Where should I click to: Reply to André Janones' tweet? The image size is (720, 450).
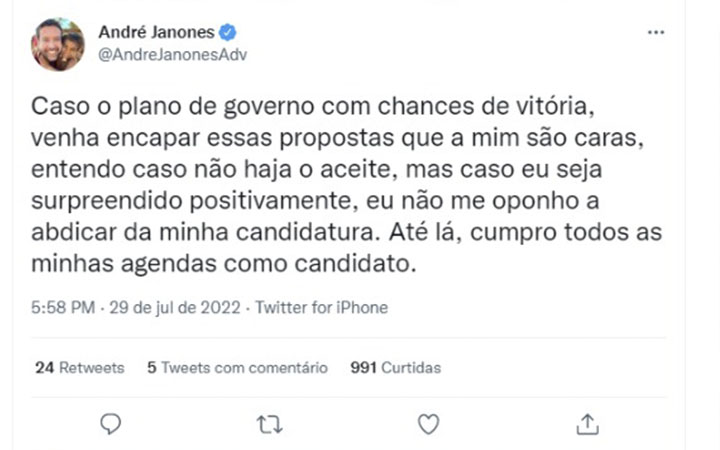[112, 424]
